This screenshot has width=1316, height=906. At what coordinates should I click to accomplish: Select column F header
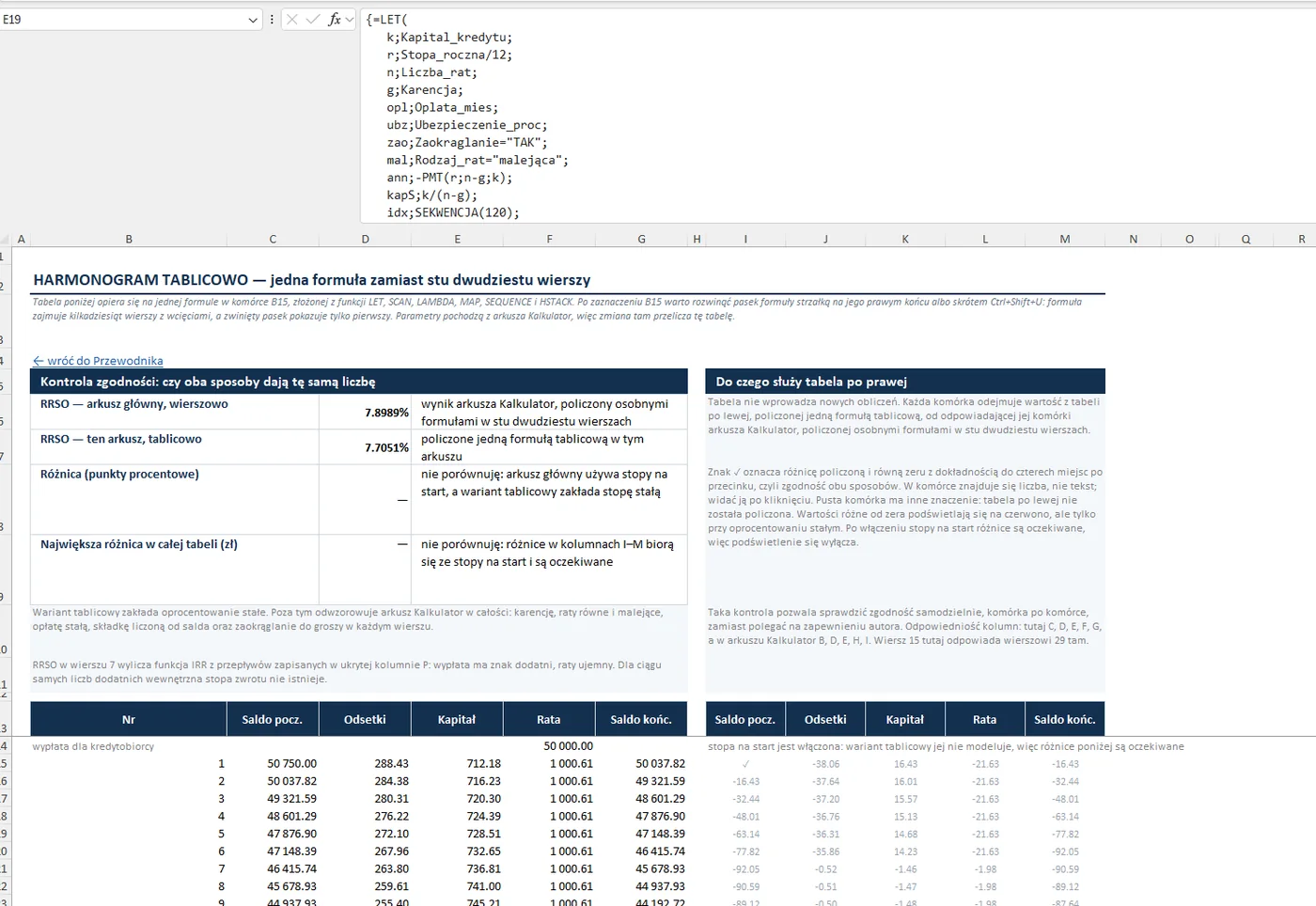tap(549, 239)
